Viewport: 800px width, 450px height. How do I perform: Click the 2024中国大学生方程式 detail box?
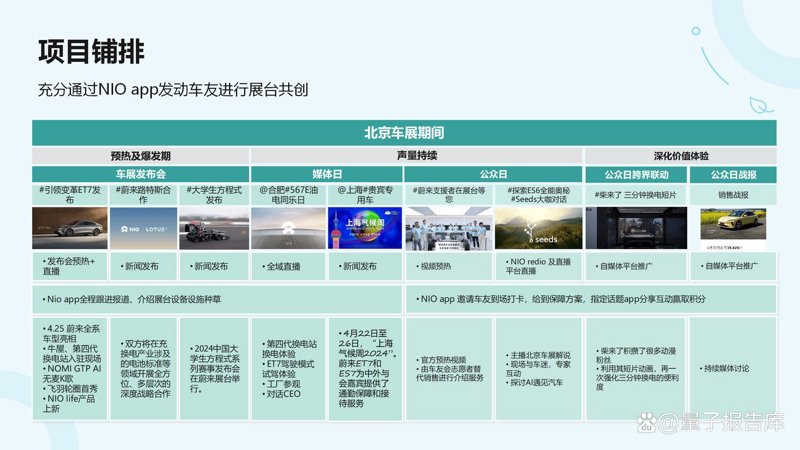214,368
